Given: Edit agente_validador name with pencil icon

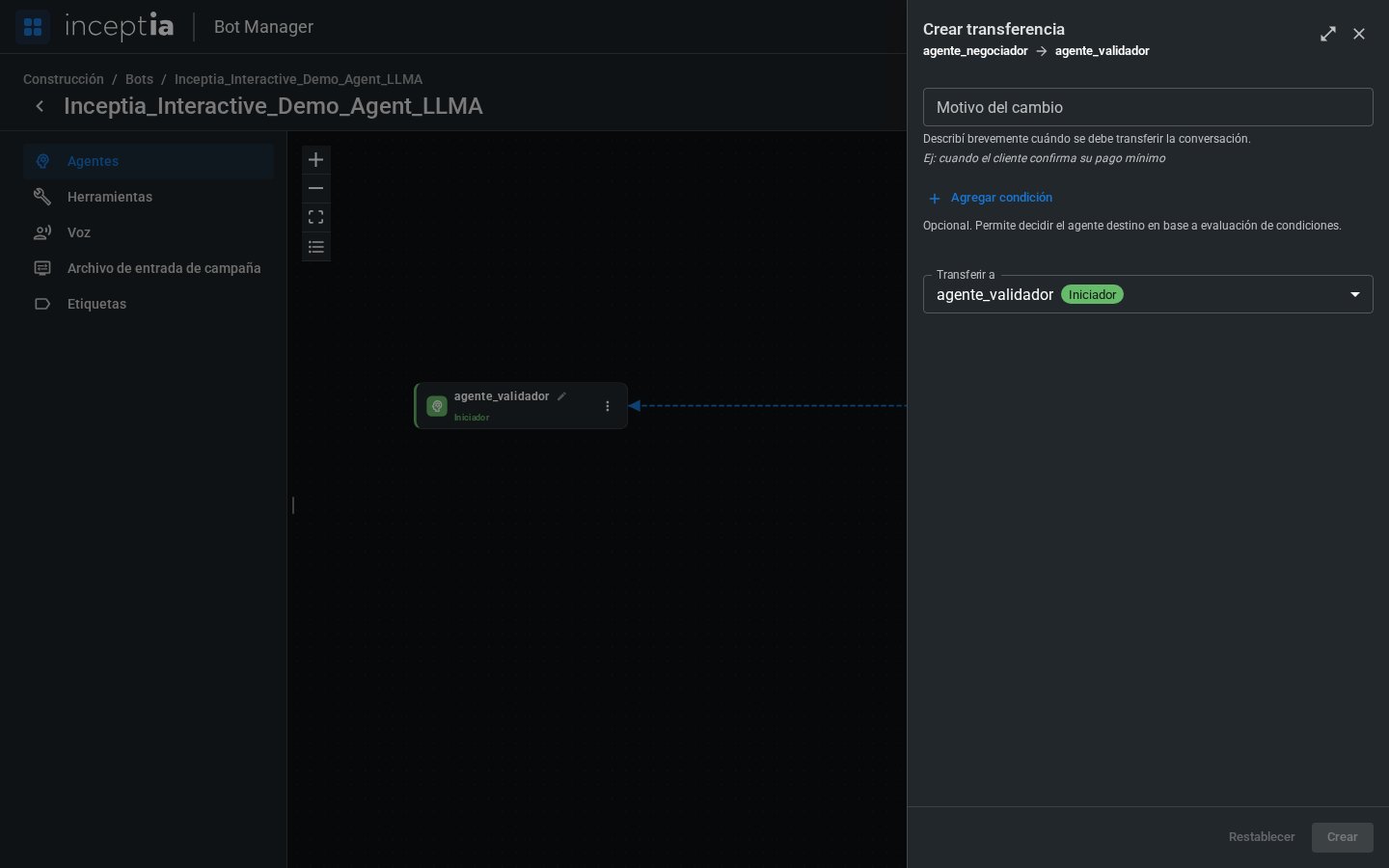Looking at the screenshot, I should coord(561,396).
